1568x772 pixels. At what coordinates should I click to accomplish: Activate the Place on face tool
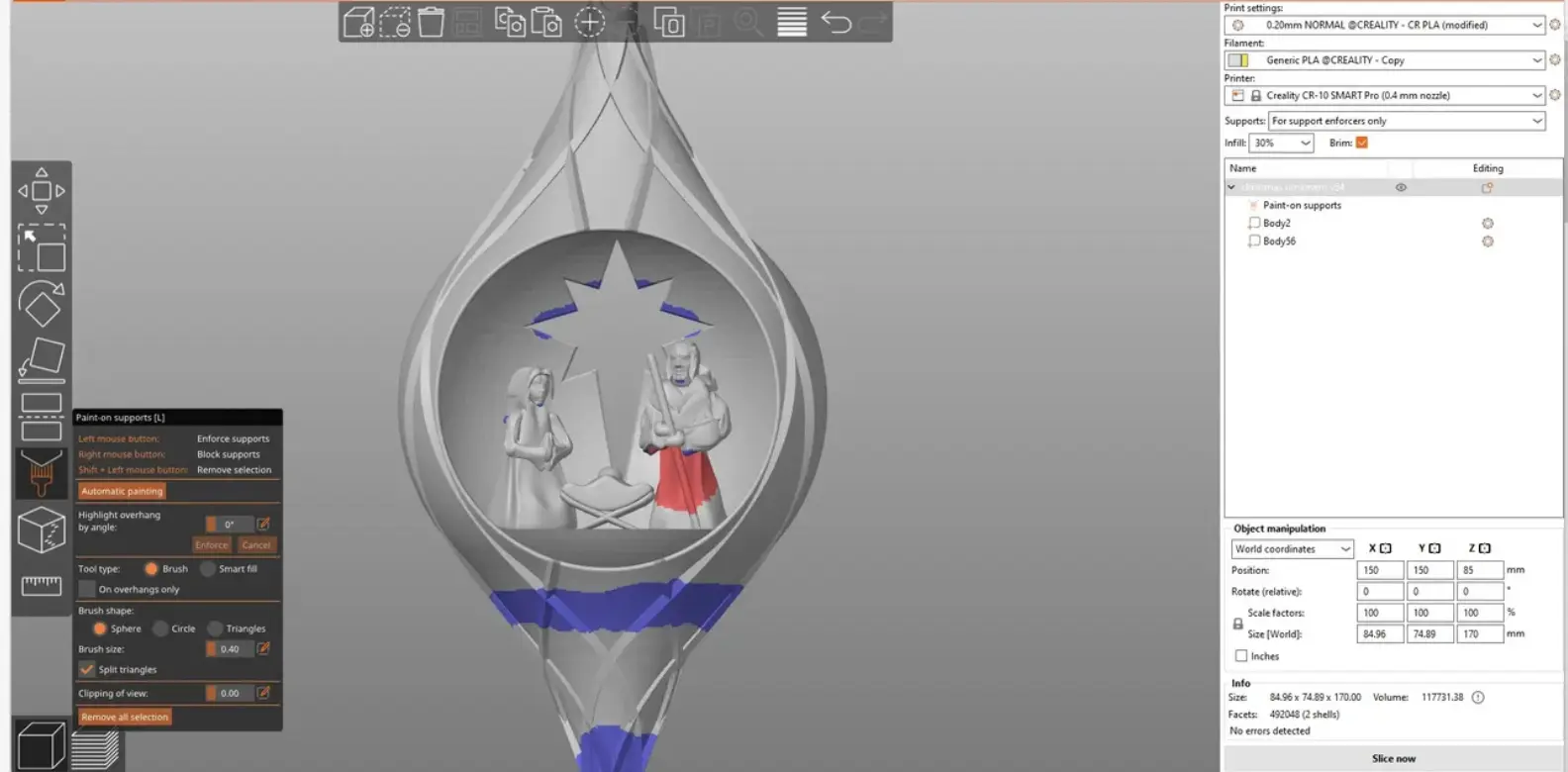coord(42,359)
